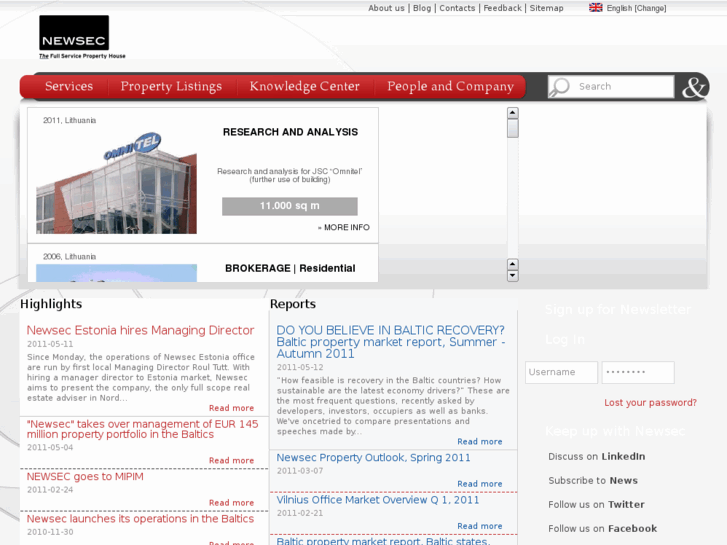Change language via English [Change]
The height and width of the screenshot is (545, 727).
(x=636, y=8)
